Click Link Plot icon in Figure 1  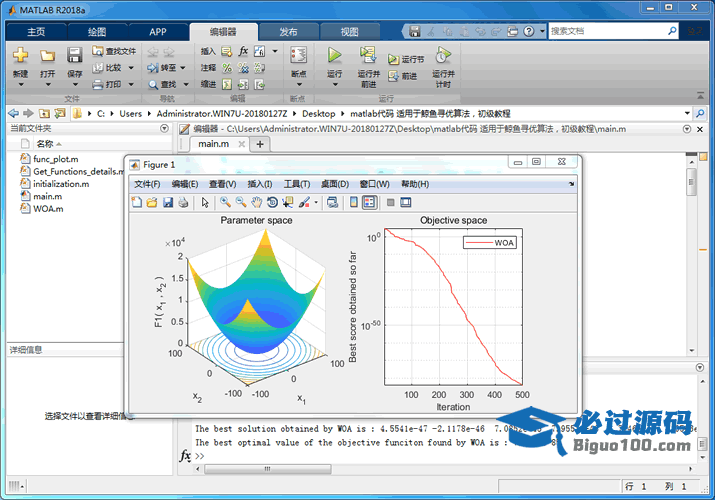[332, 202]
